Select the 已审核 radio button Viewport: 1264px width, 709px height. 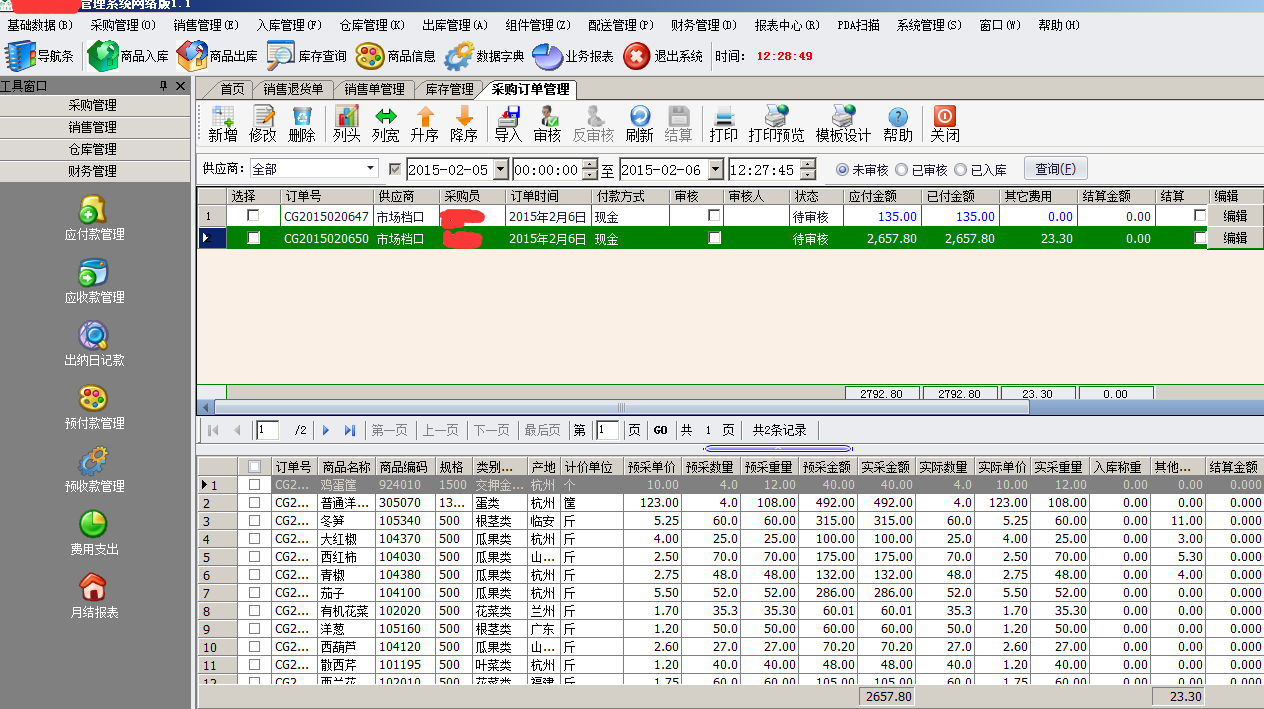[901, 170]
